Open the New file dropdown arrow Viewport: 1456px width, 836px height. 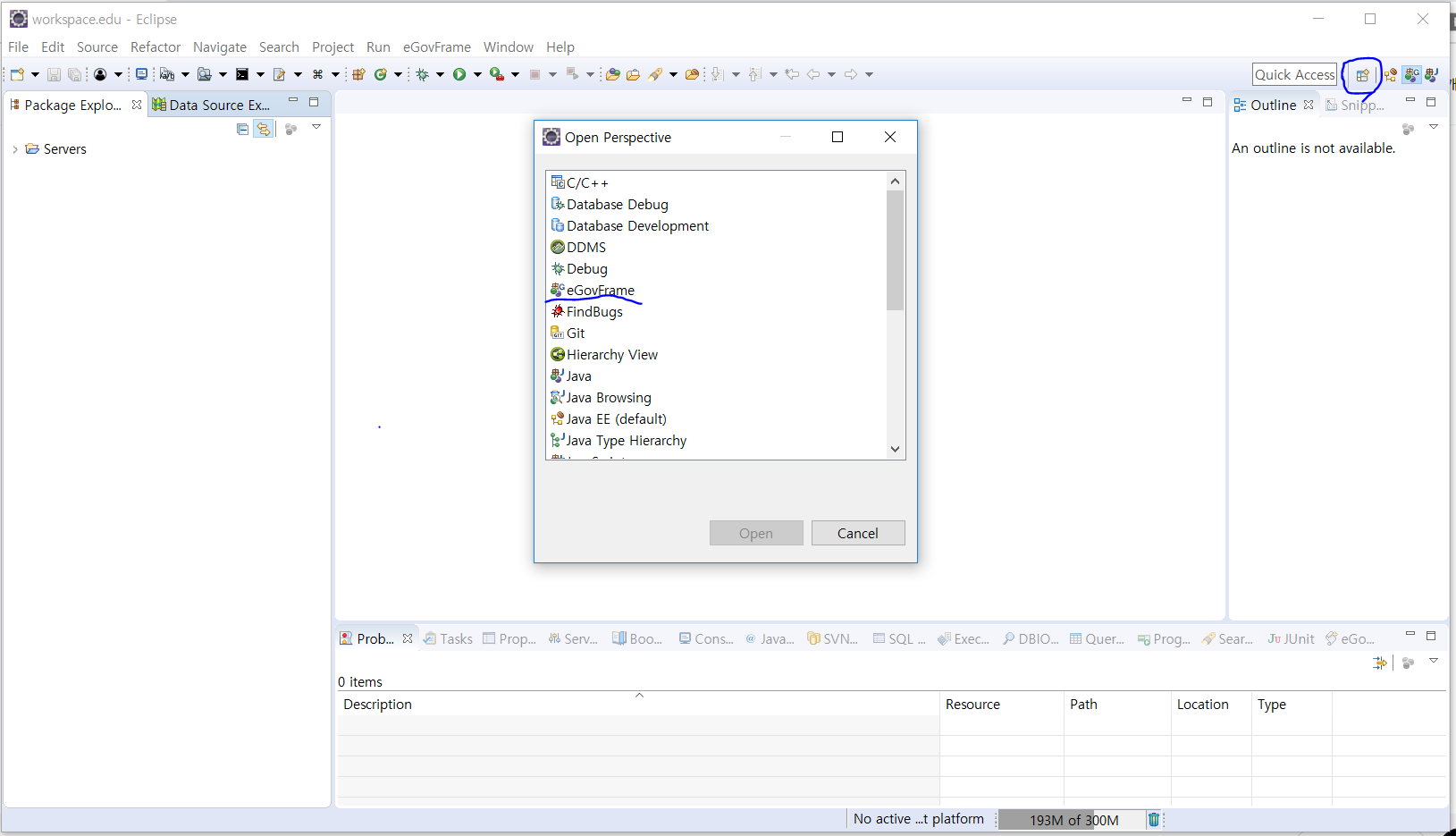click(35, 74)
